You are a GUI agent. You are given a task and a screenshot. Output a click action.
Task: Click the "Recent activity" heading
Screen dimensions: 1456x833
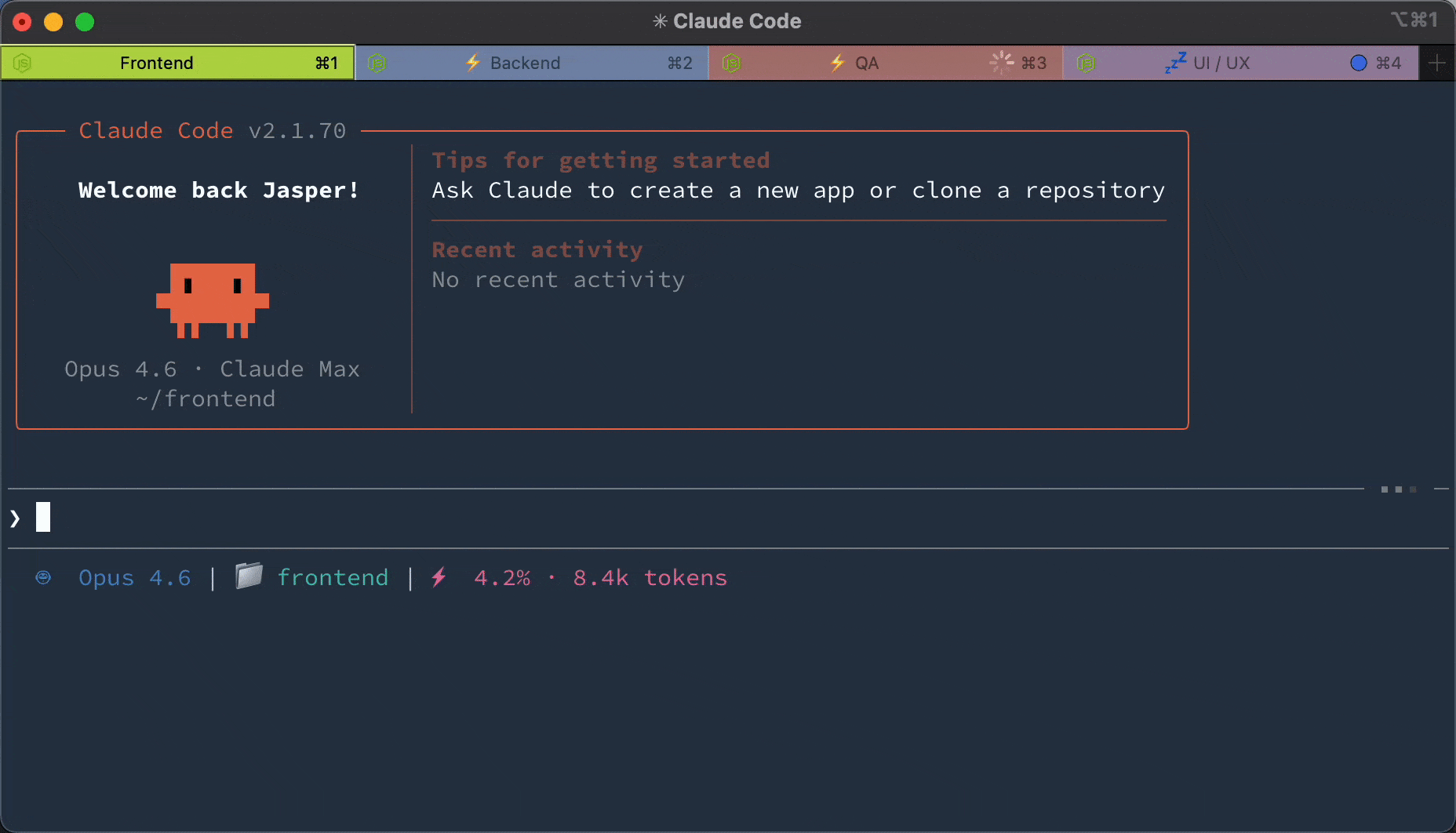(x=537, y=250)
